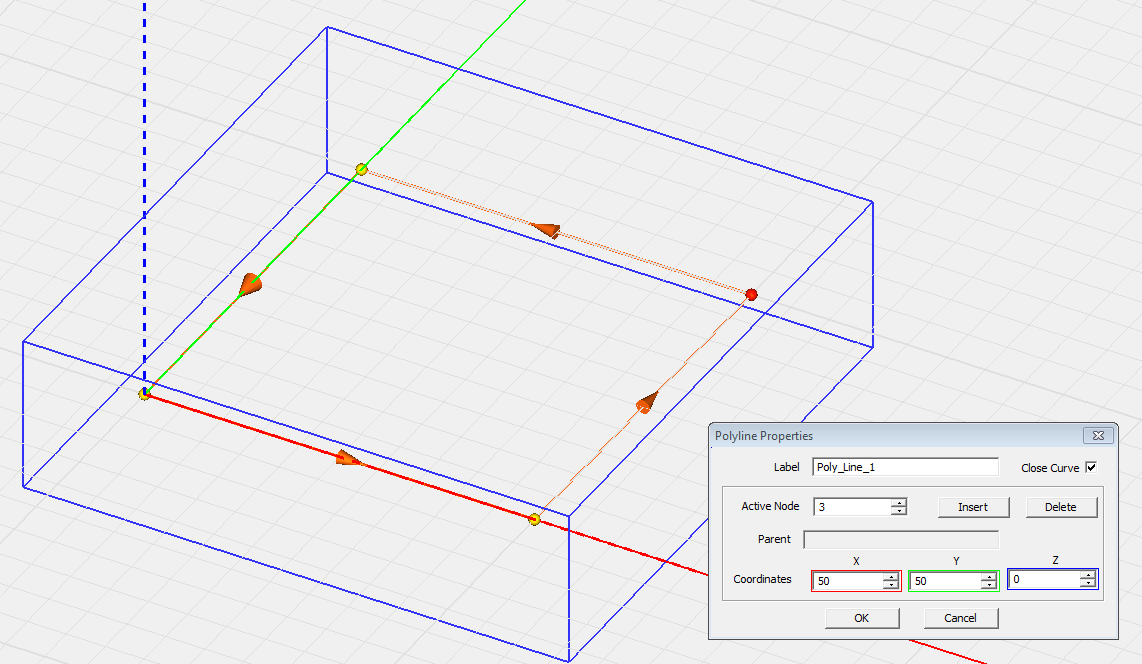Click the Delete node button
Viewport: 1142px width, 664px height.
point(1061,507)
